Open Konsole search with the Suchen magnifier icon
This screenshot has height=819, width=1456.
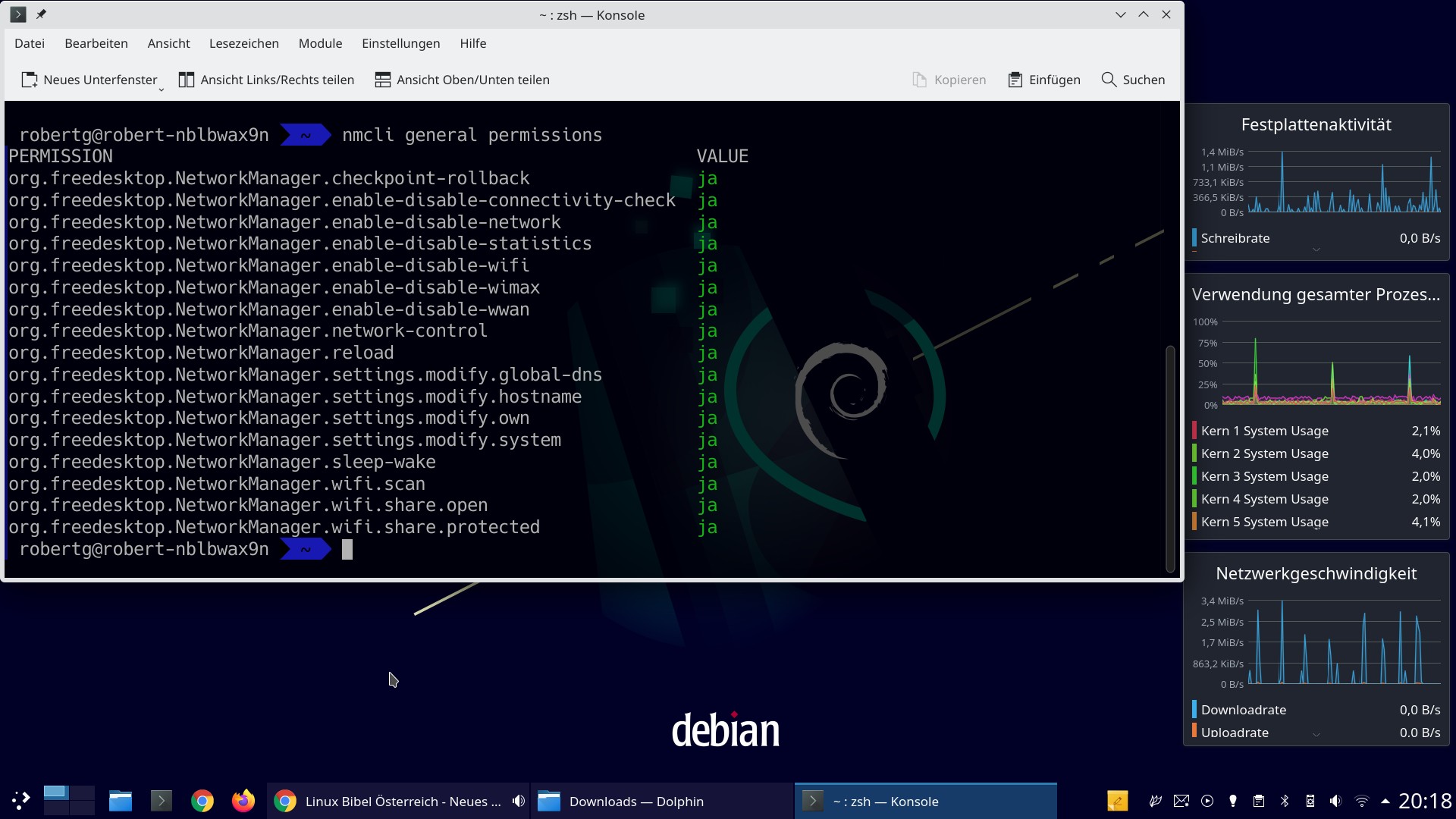coord(1109,80)
